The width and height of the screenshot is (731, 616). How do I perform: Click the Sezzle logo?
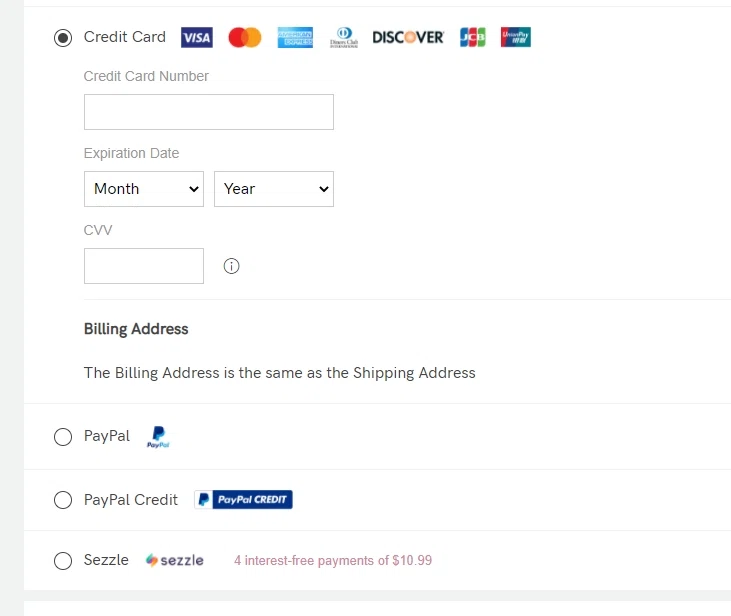(175, 561)
